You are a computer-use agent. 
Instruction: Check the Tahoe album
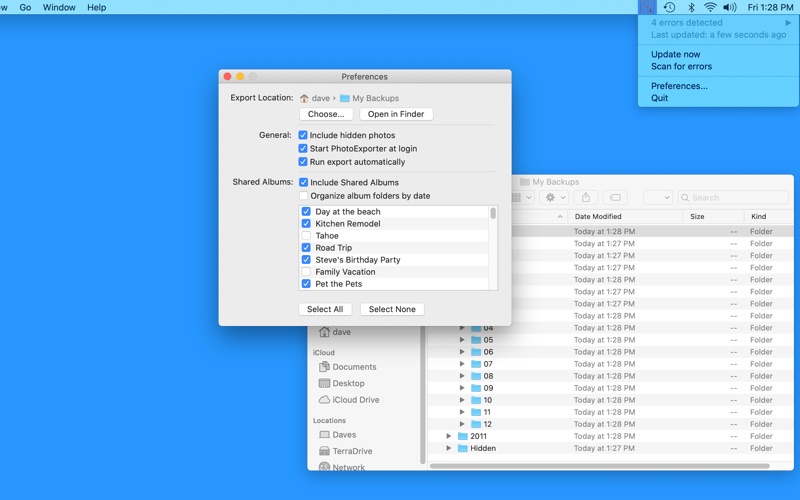click(306, 236)
